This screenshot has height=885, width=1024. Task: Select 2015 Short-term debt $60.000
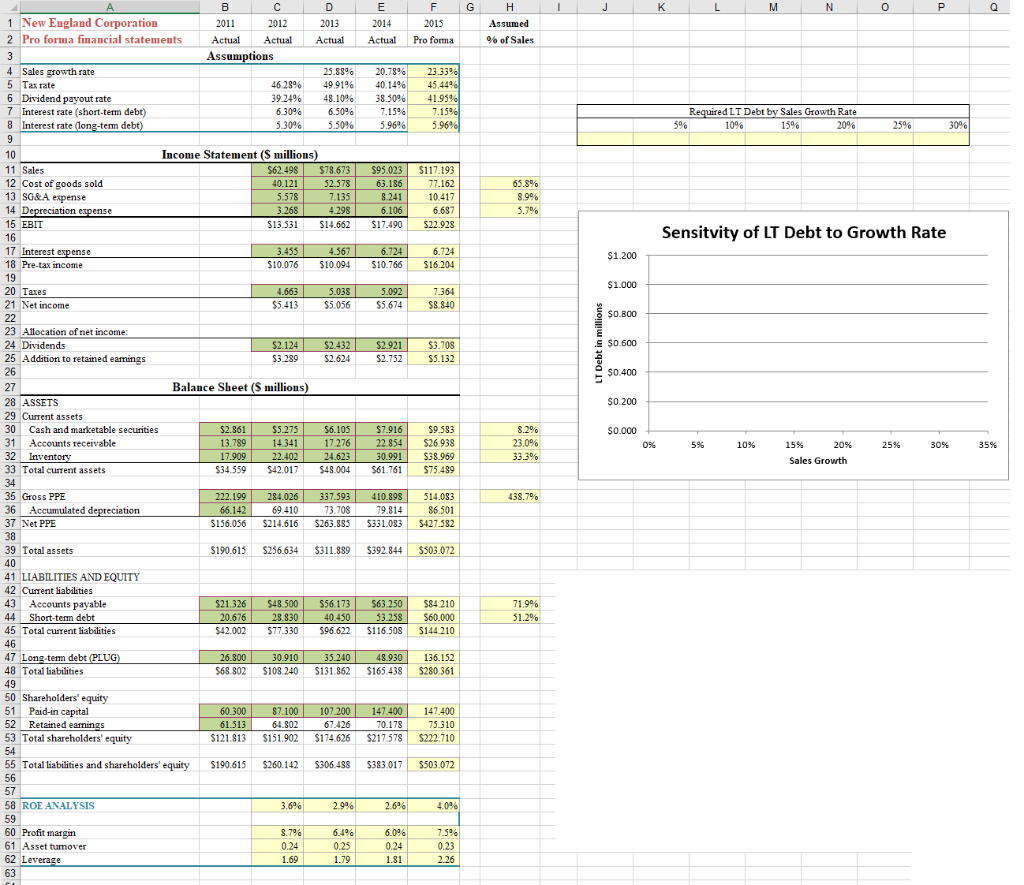tap(434, 617)
